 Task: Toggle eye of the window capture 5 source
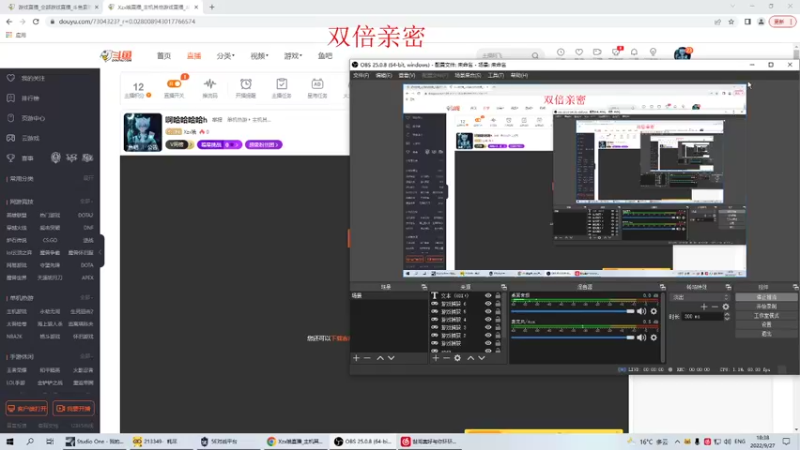(x=488, y=311)
